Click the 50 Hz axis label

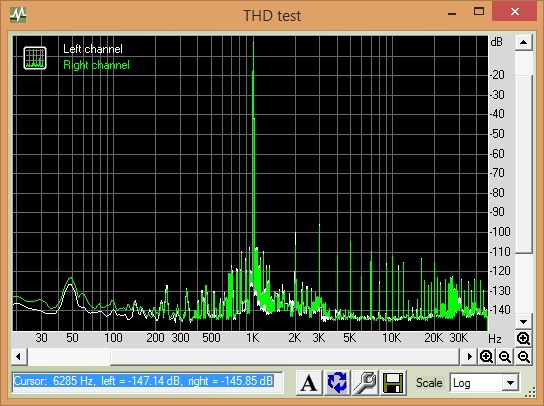coord(72,338)
